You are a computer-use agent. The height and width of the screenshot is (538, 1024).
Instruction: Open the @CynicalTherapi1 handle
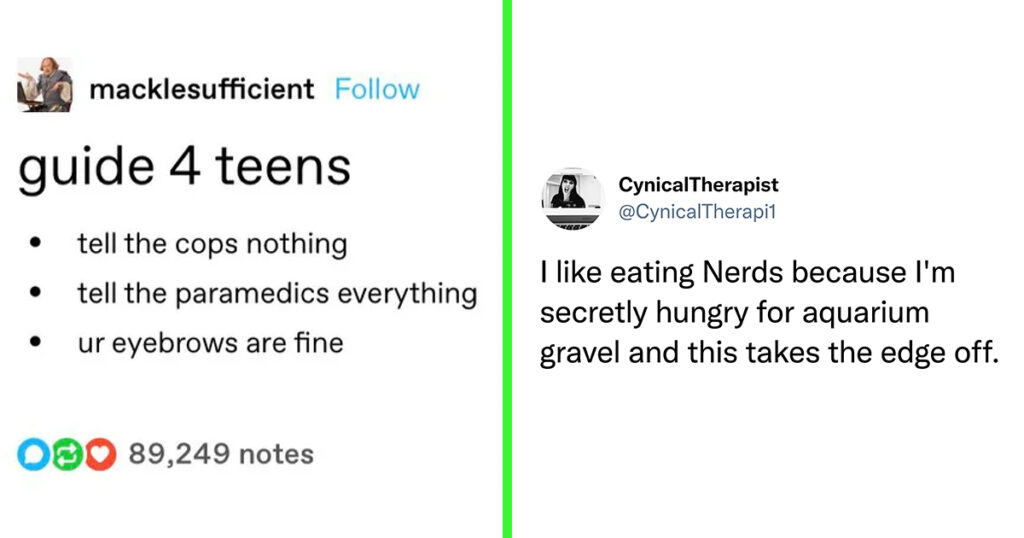[x=697, y=212]
